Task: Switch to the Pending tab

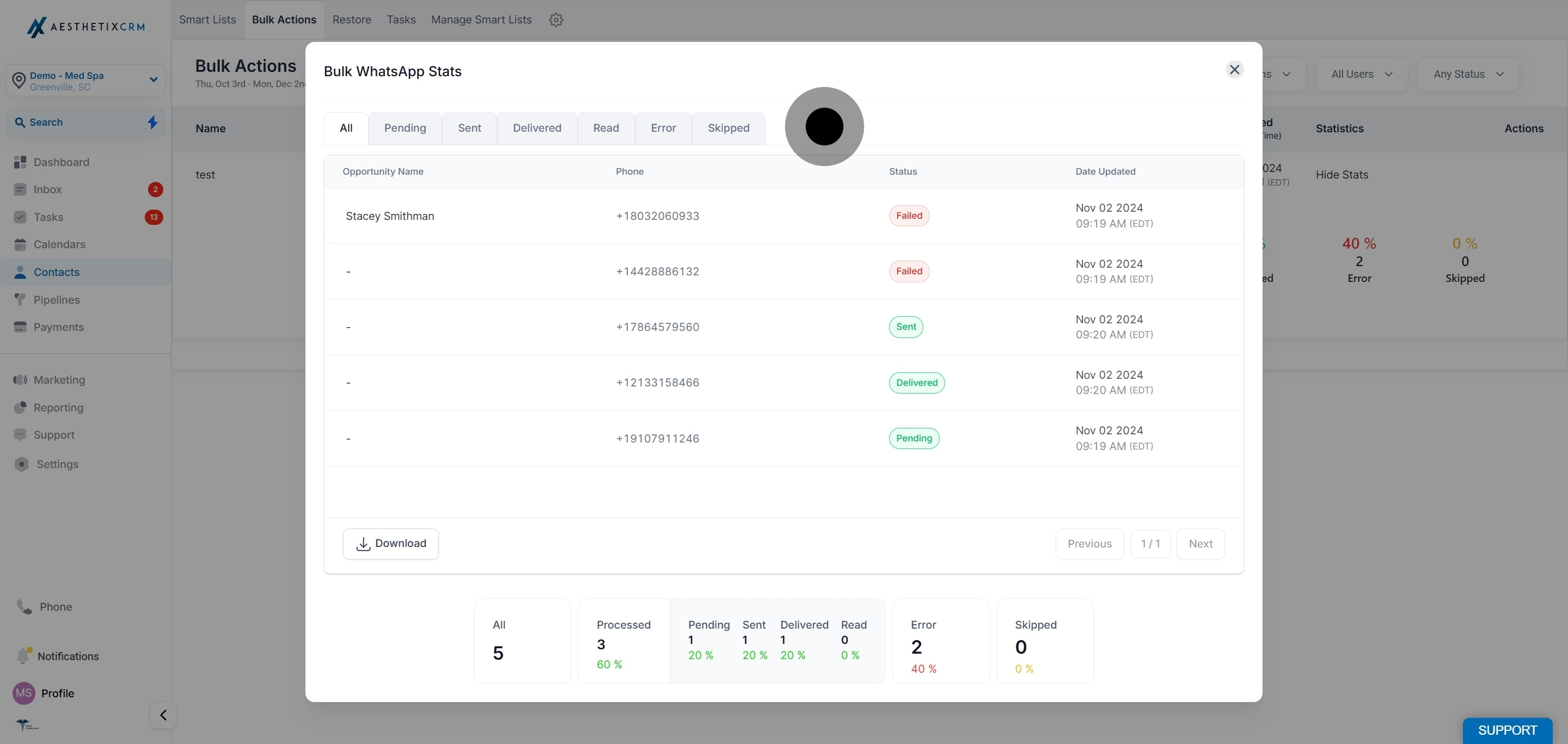Action: [405, 128]
